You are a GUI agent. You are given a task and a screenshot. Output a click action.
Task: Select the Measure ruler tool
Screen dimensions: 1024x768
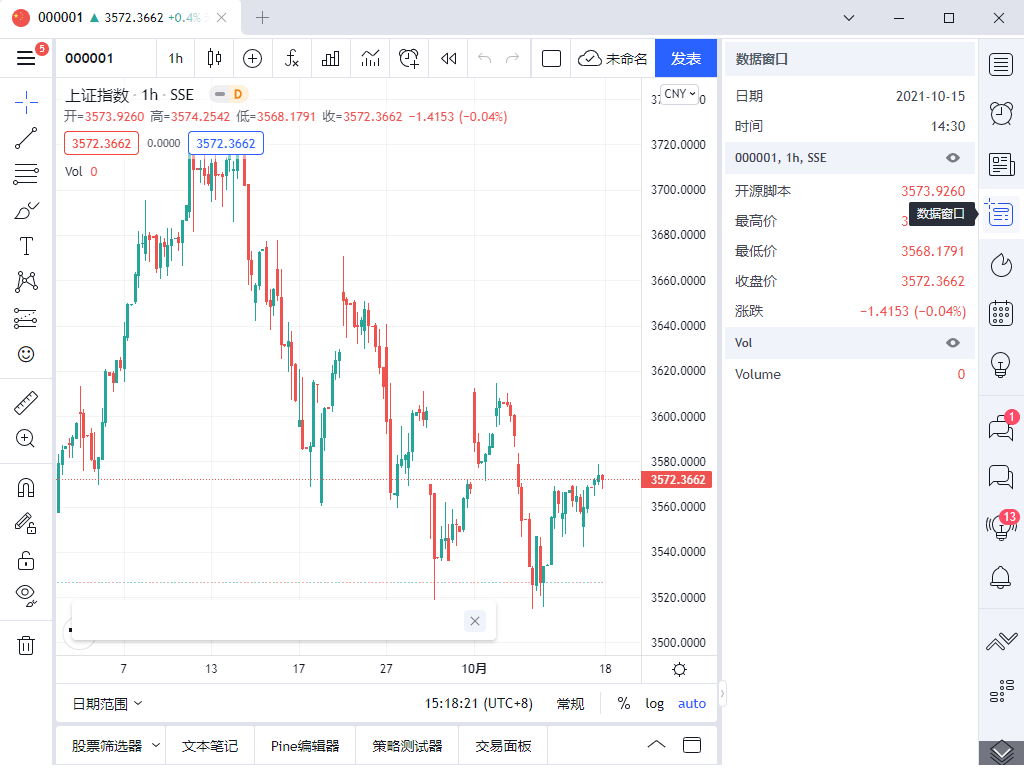point(26,401)
